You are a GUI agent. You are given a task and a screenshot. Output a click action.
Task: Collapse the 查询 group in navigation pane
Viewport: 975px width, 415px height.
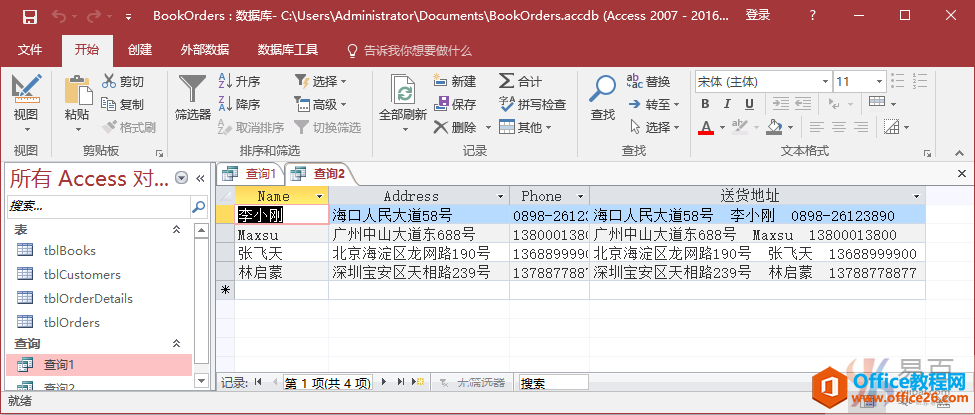tap(177, 343)
